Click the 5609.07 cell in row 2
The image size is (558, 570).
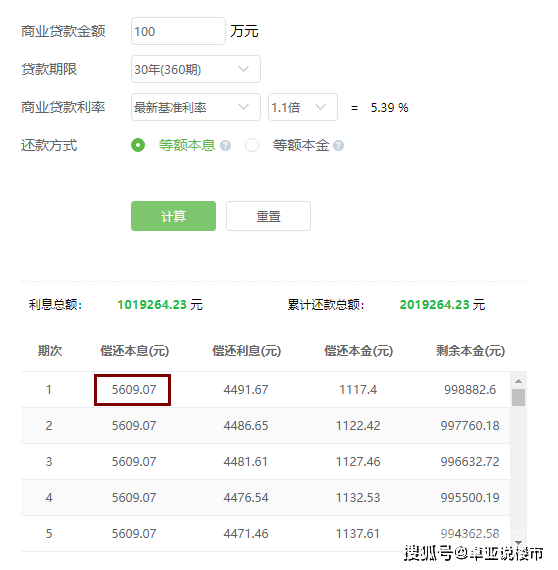pyautogui.click(x=134, y=426)
